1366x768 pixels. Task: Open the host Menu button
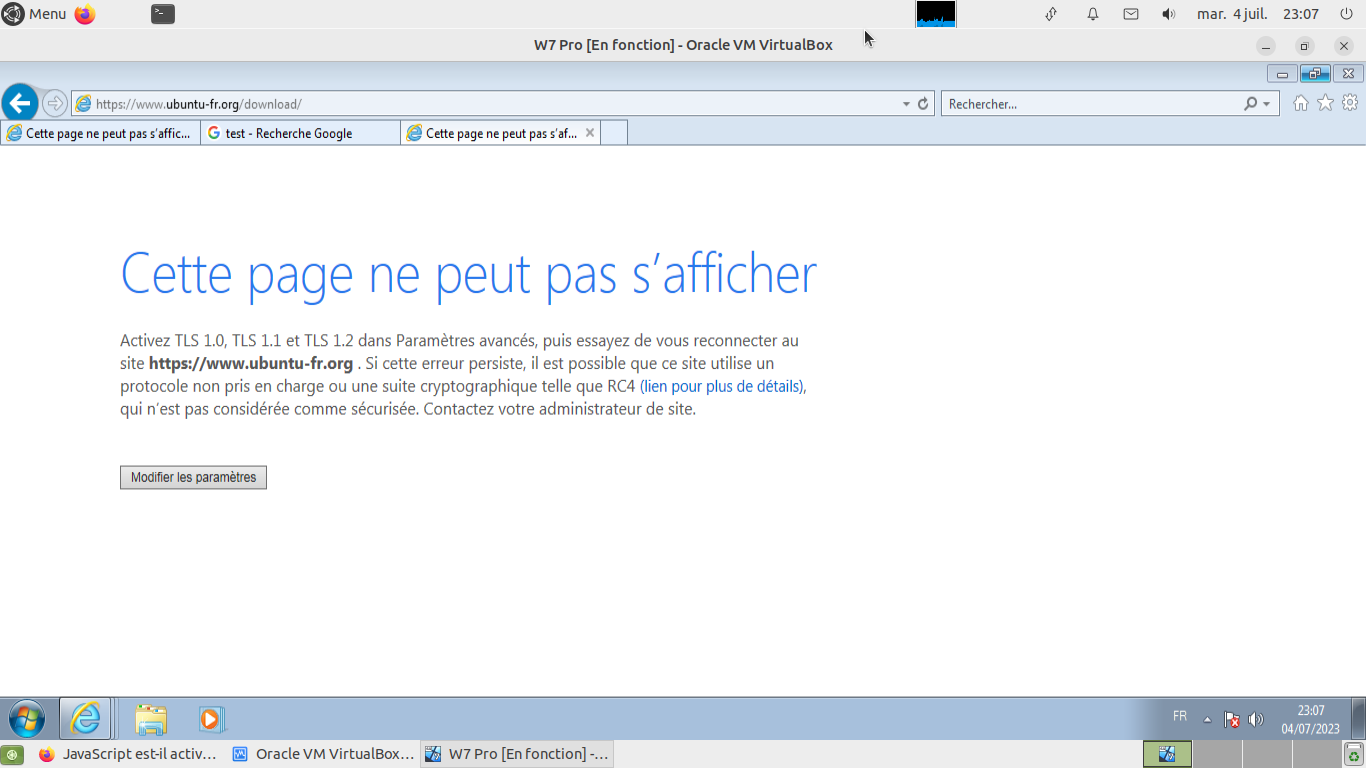[35, 14]
